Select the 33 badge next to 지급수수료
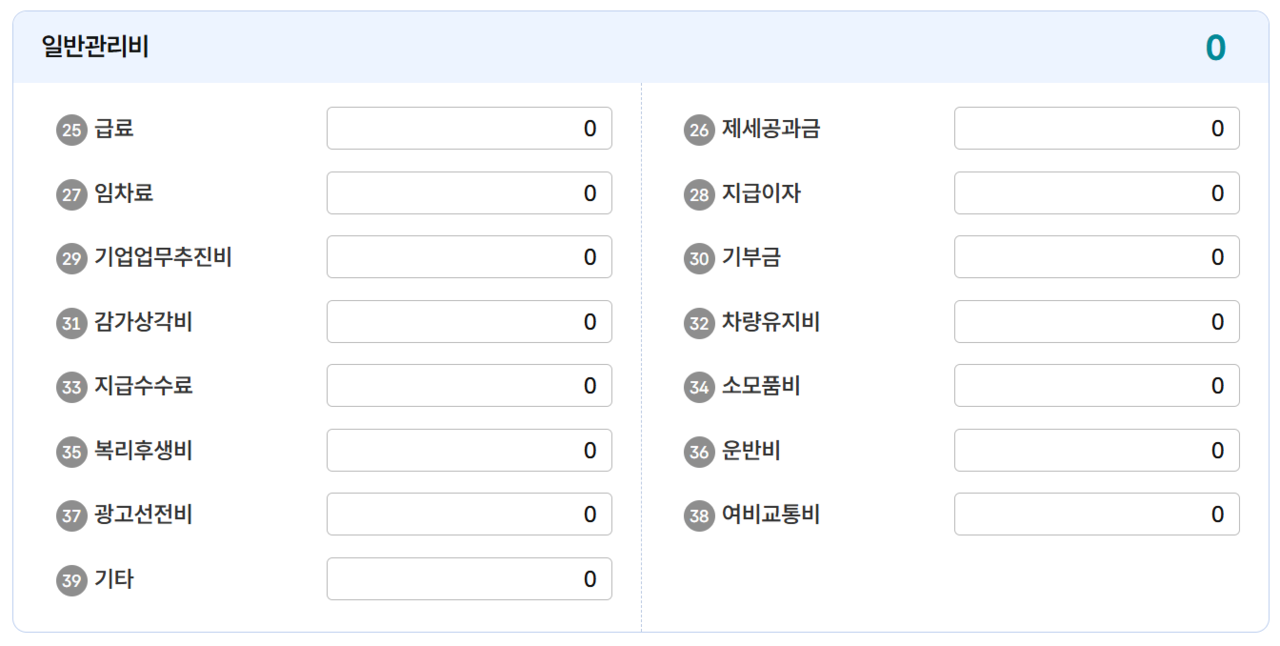1280x646 pixels. [72, 387]
